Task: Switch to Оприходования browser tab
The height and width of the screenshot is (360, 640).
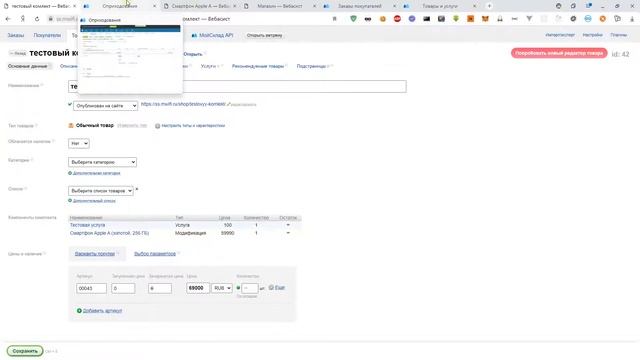Action: [119, 6]
